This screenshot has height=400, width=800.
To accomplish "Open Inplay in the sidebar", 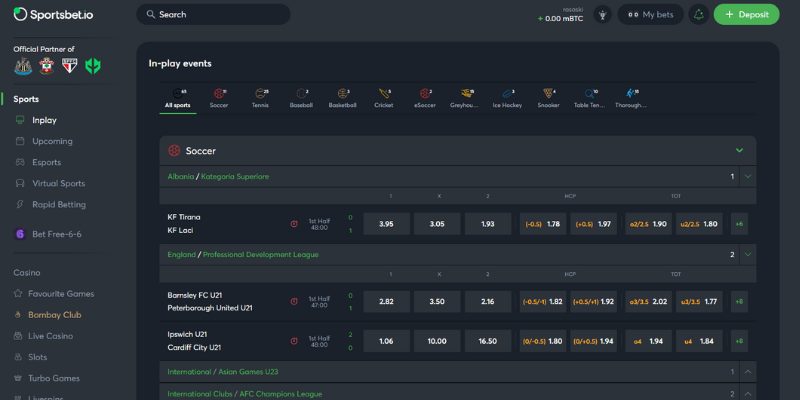I will pos(44,120).
